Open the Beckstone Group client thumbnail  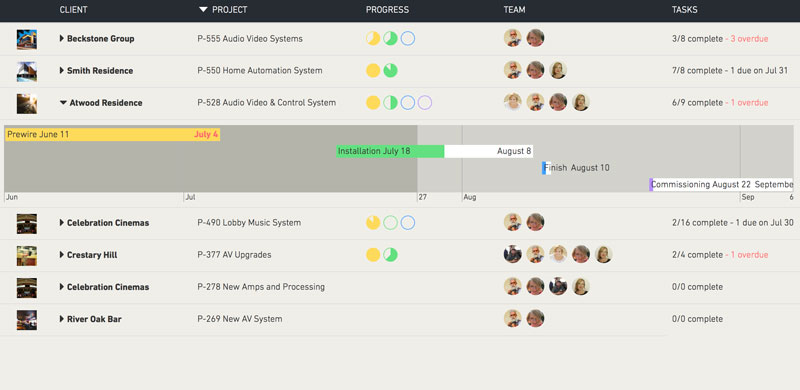[27, 39]
